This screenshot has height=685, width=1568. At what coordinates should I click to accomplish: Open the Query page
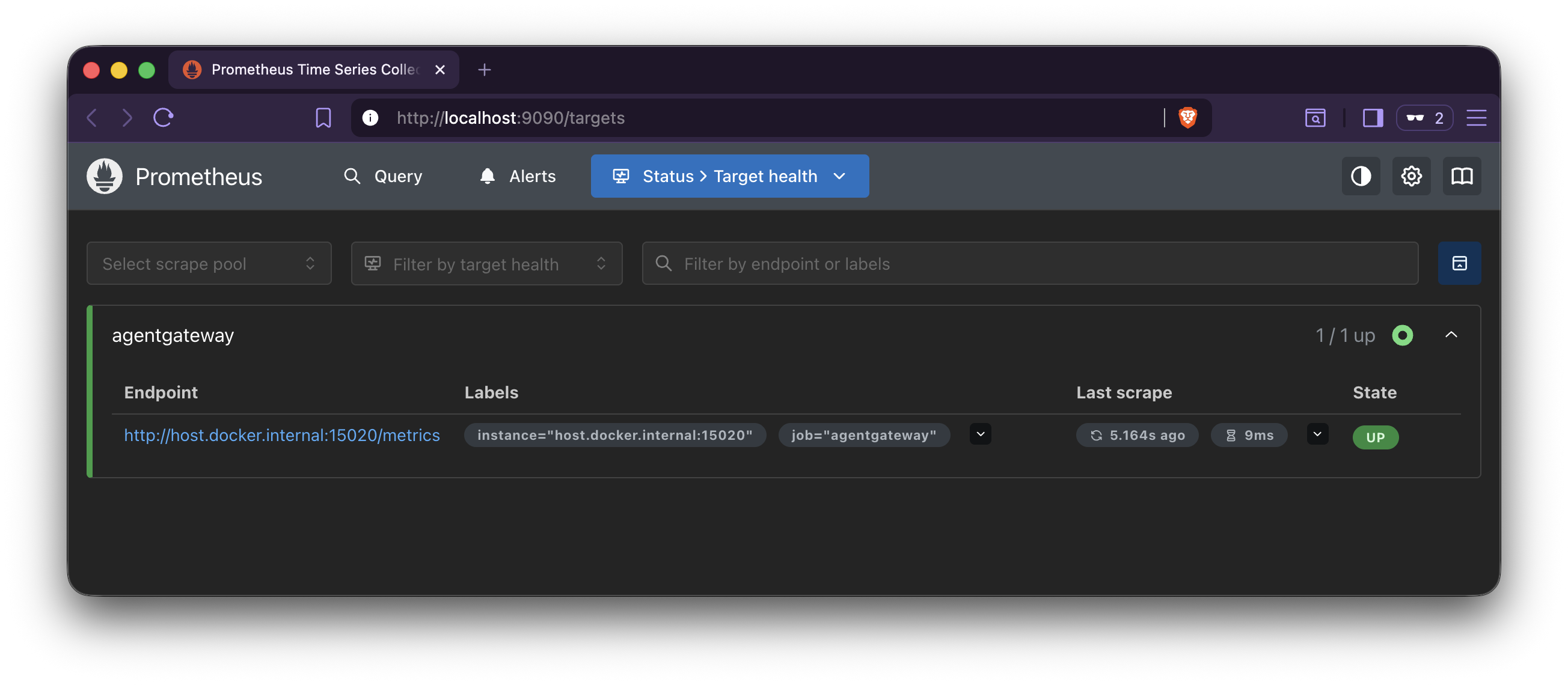point(383,177)
